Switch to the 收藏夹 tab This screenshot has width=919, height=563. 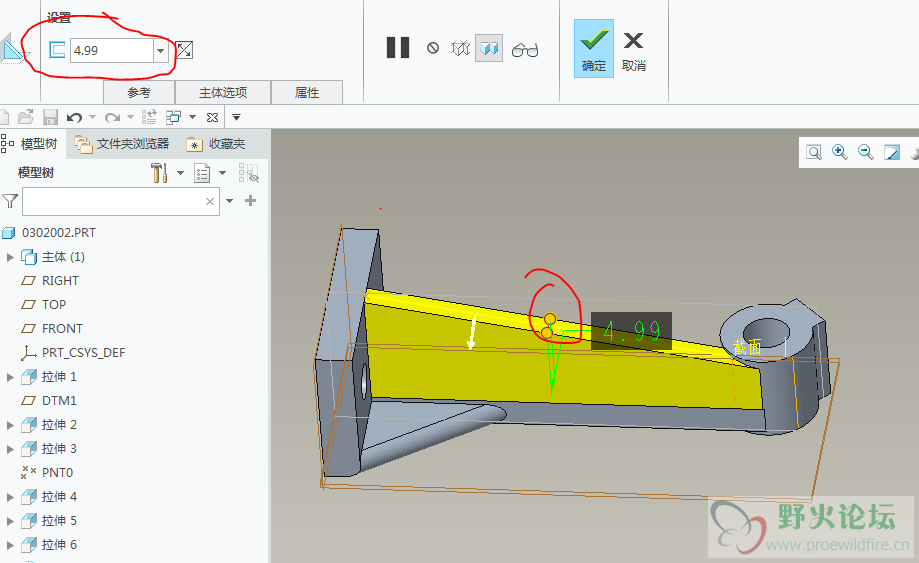pos(216,144)
